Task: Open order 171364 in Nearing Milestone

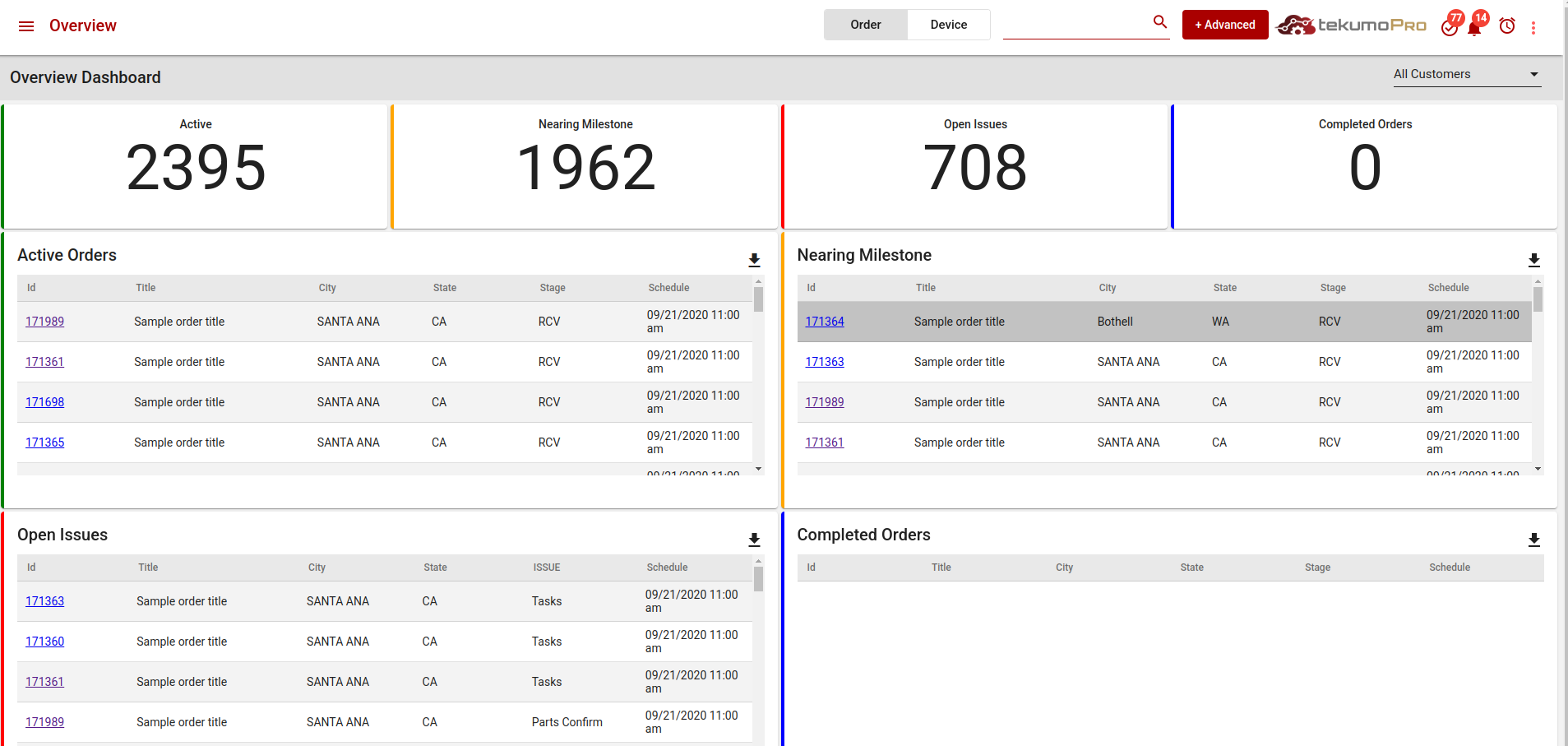Action: point(824,322)
